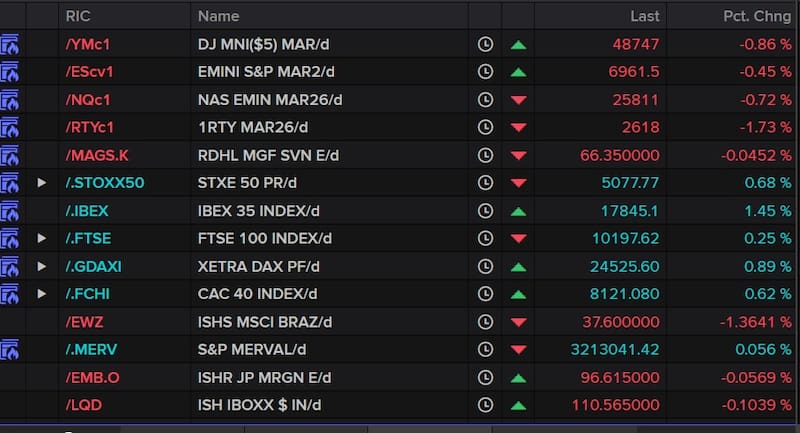Click the blue news icon beside /MAGS.K
800x433 pixels.
click(x=11, y=156)
